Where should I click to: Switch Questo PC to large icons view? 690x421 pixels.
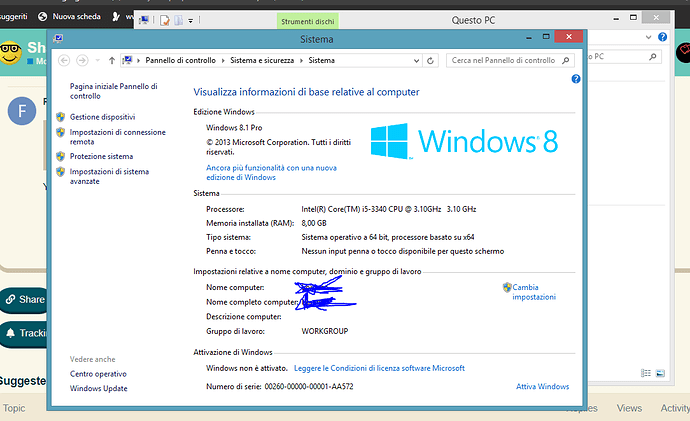coord(660,373)
